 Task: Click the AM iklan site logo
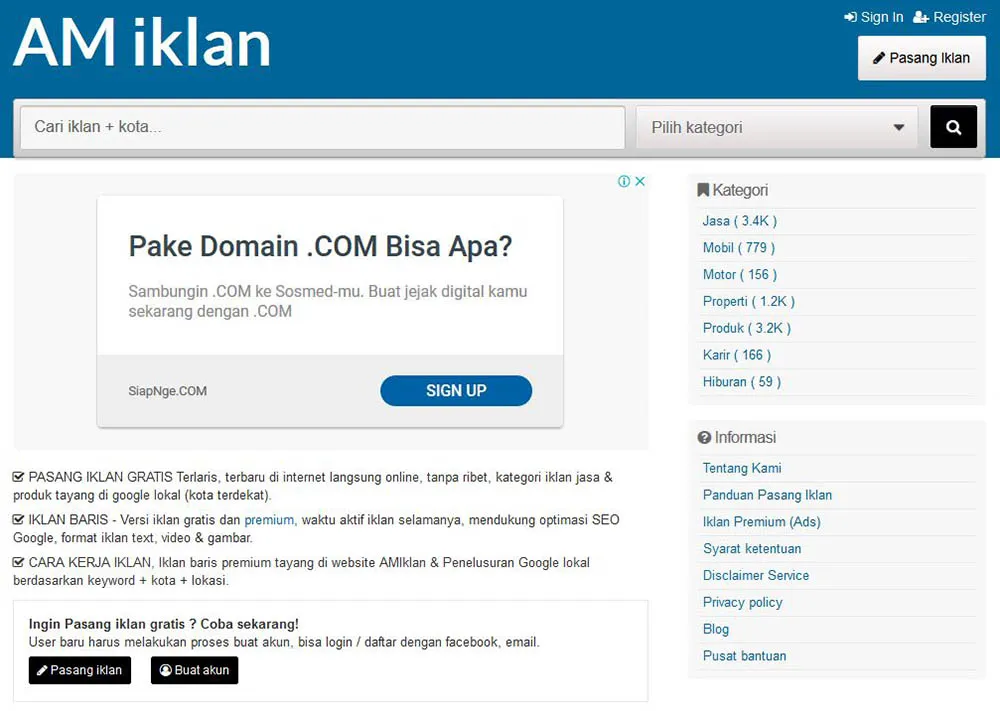[x=142, y=43]
